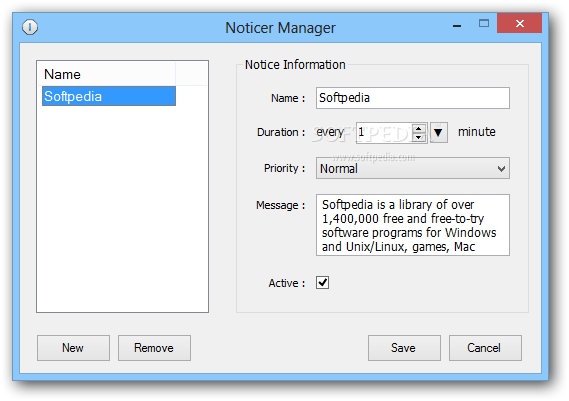Click the Cancel button
This screenshot has width=569, height=401.
(x=485, y=348)
